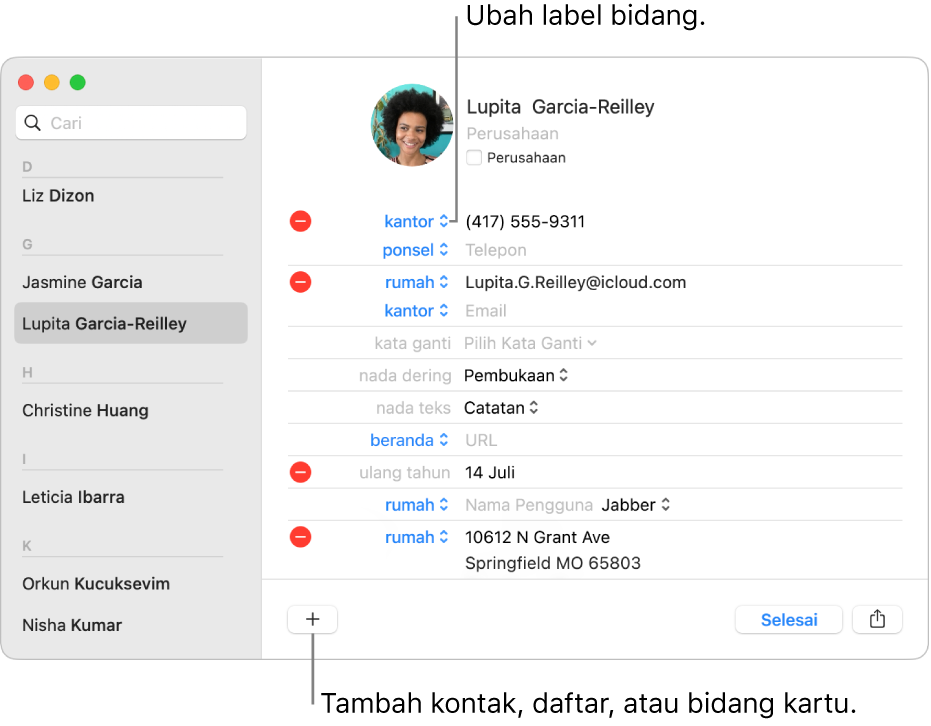Edit street 10612 N Grant Ave
This screenshot has width=931, height=726.
(x=537, y=537)
